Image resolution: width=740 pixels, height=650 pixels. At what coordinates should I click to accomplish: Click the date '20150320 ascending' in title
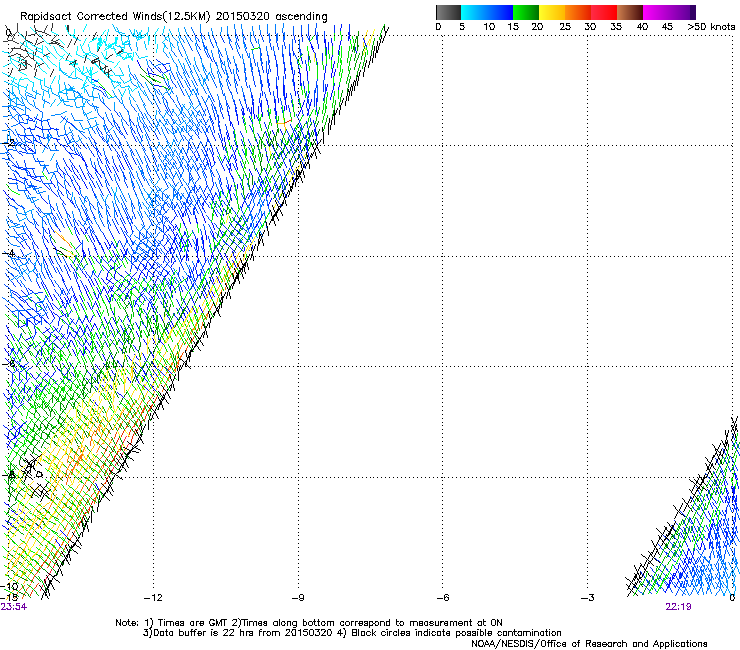271,16
